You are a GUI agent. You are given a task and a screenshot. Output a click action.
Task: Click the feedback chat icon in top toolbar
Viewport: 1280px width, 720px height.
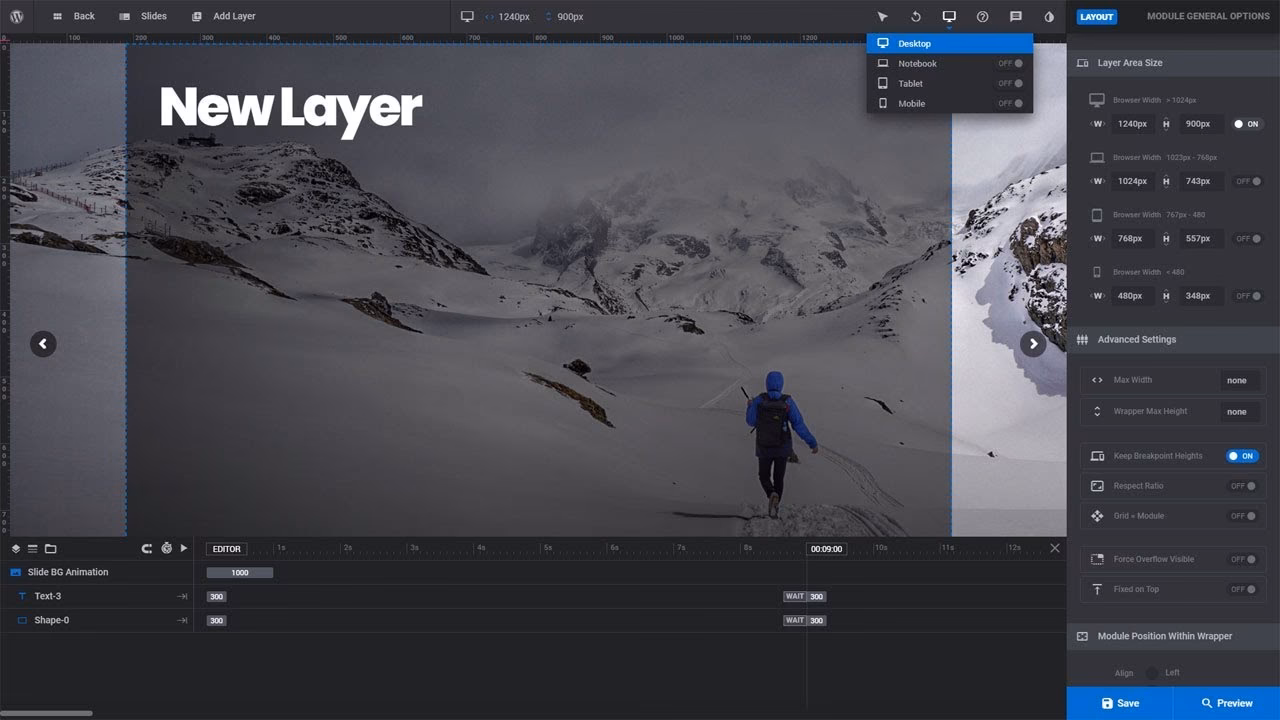1015,16
